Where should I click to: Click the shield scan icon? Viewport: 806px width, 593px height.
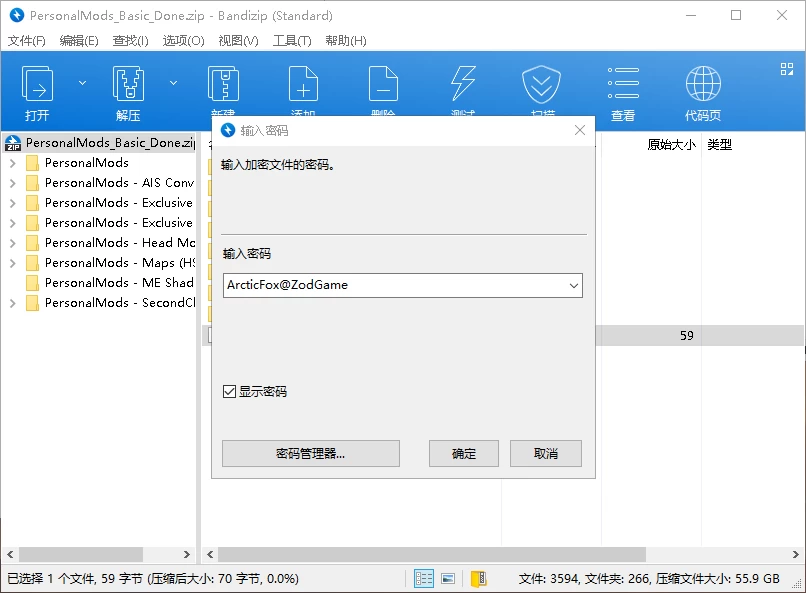point(541,84)
